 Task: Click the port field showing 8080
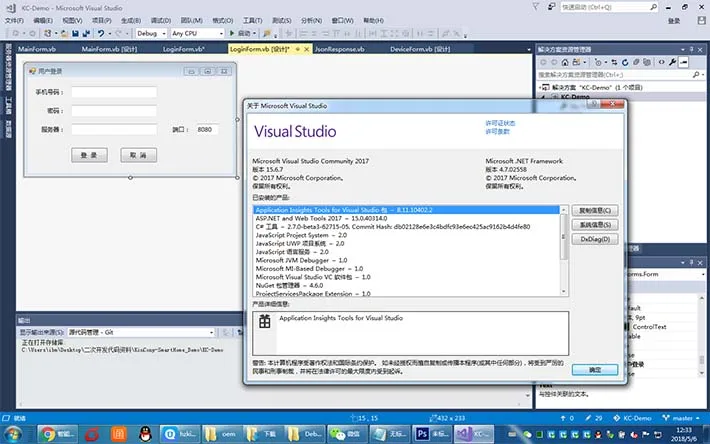(207, 129)
